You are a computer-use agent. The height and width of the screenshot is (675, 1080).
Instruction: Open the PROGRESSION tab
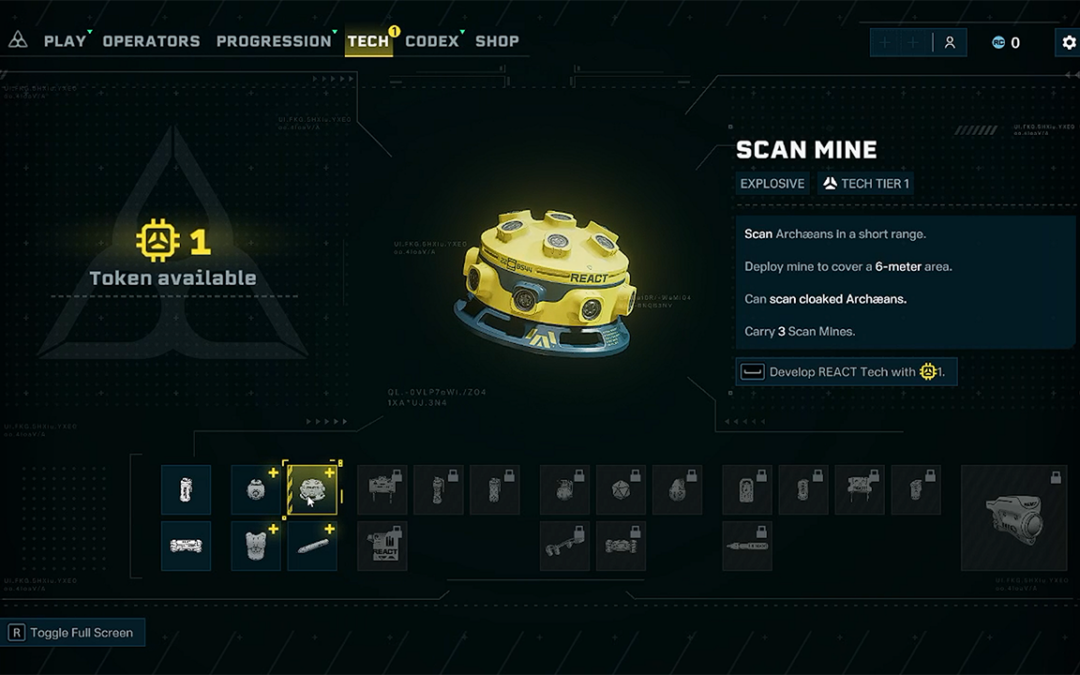click(x=274, y=41)
